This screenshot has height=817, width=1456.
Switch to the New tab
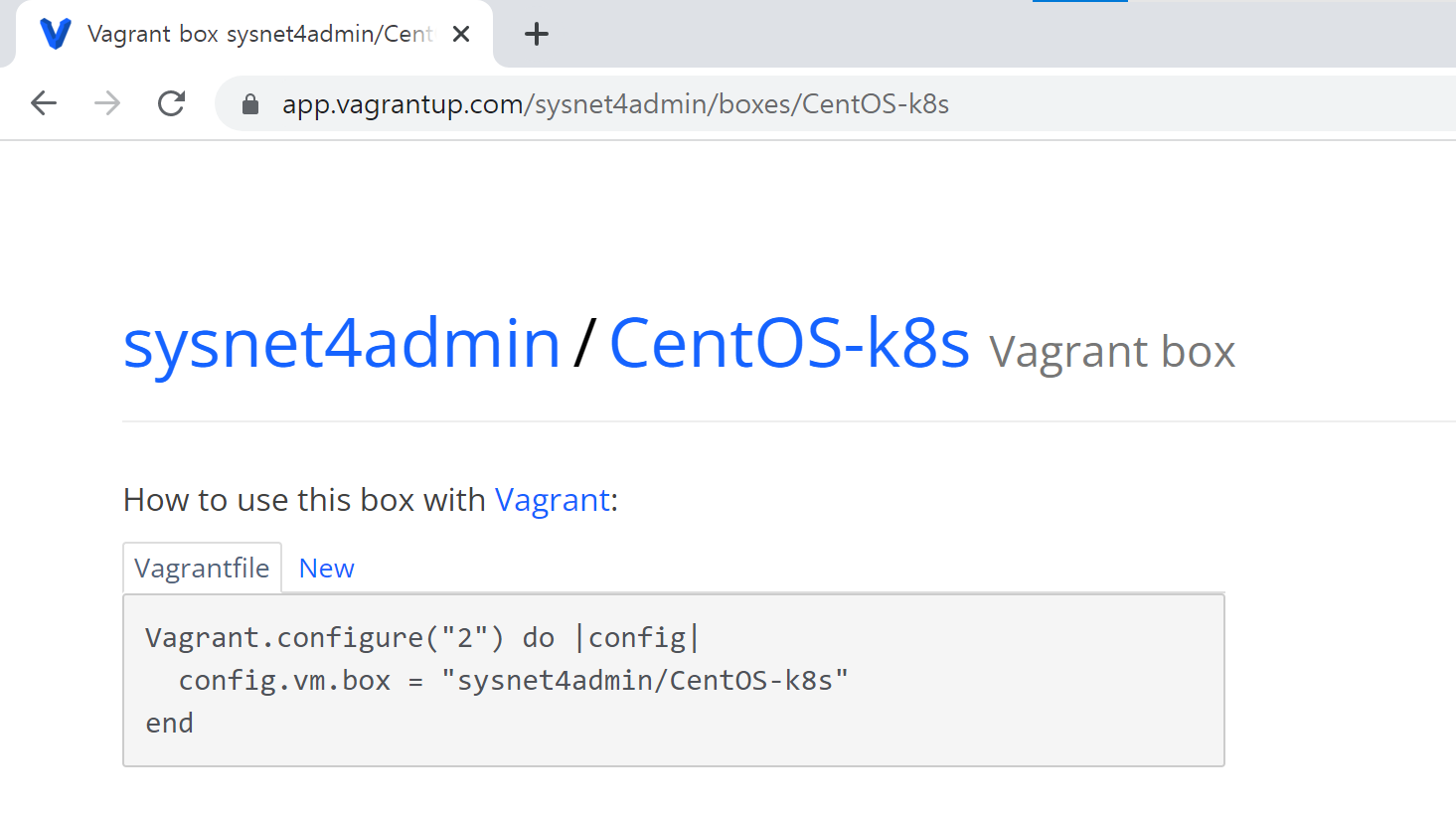326,569
